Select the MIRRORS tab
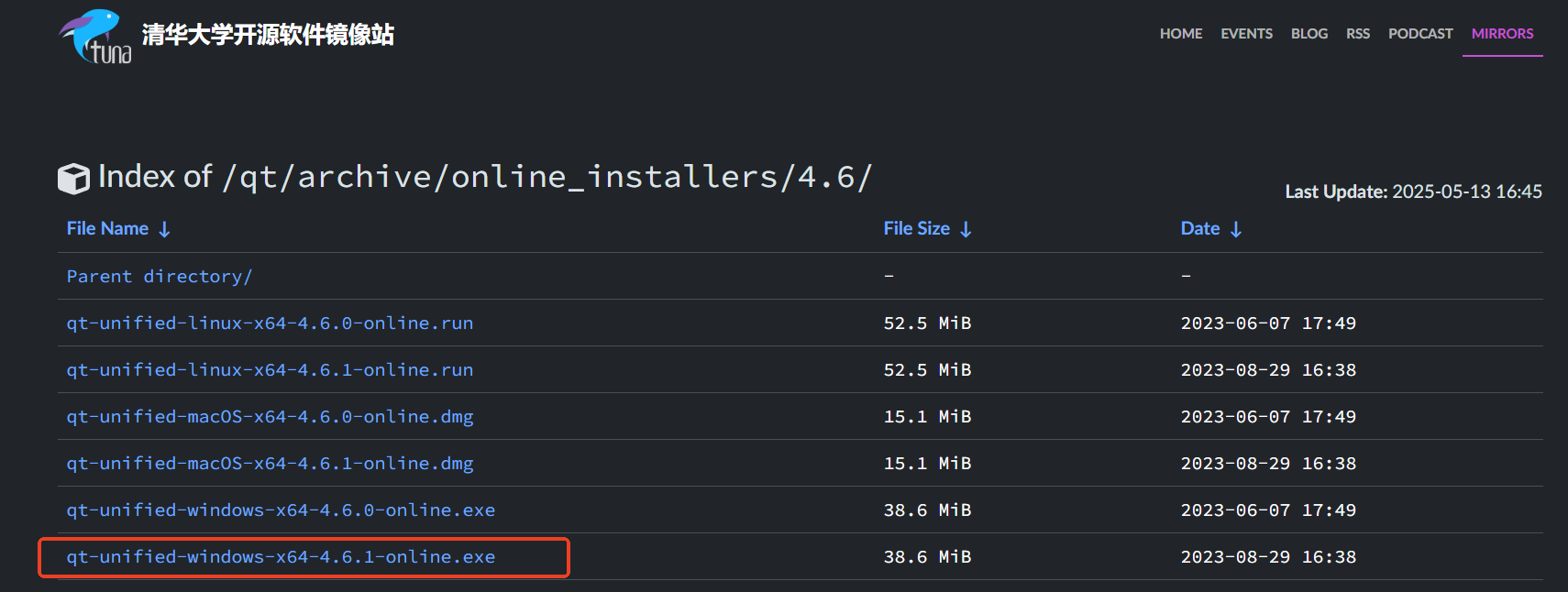 (1502, 34)
